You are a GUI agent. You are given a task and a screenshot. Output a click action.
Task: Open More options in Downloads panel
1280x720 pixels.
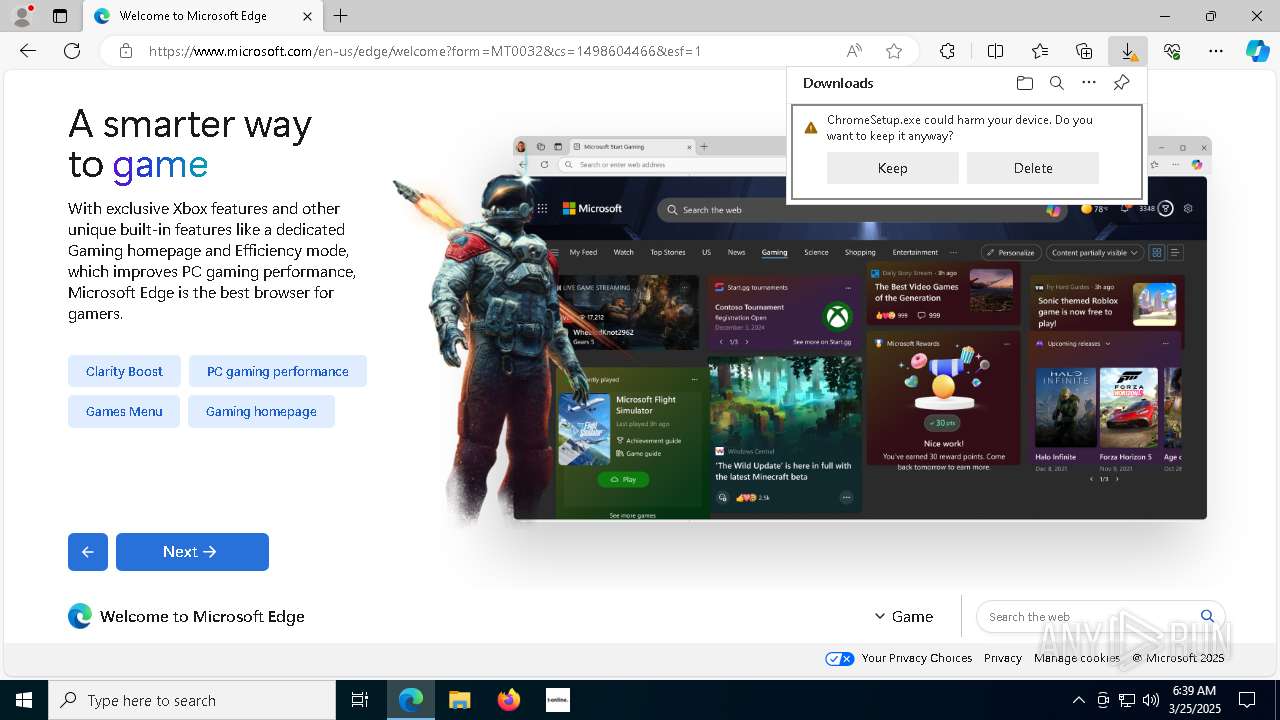point(1089,83)
